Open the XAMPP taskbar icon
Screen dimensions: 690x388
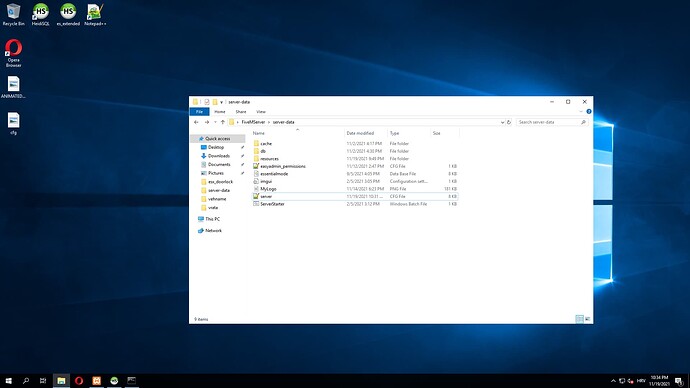pyautogui.click(x=96, y=381)
